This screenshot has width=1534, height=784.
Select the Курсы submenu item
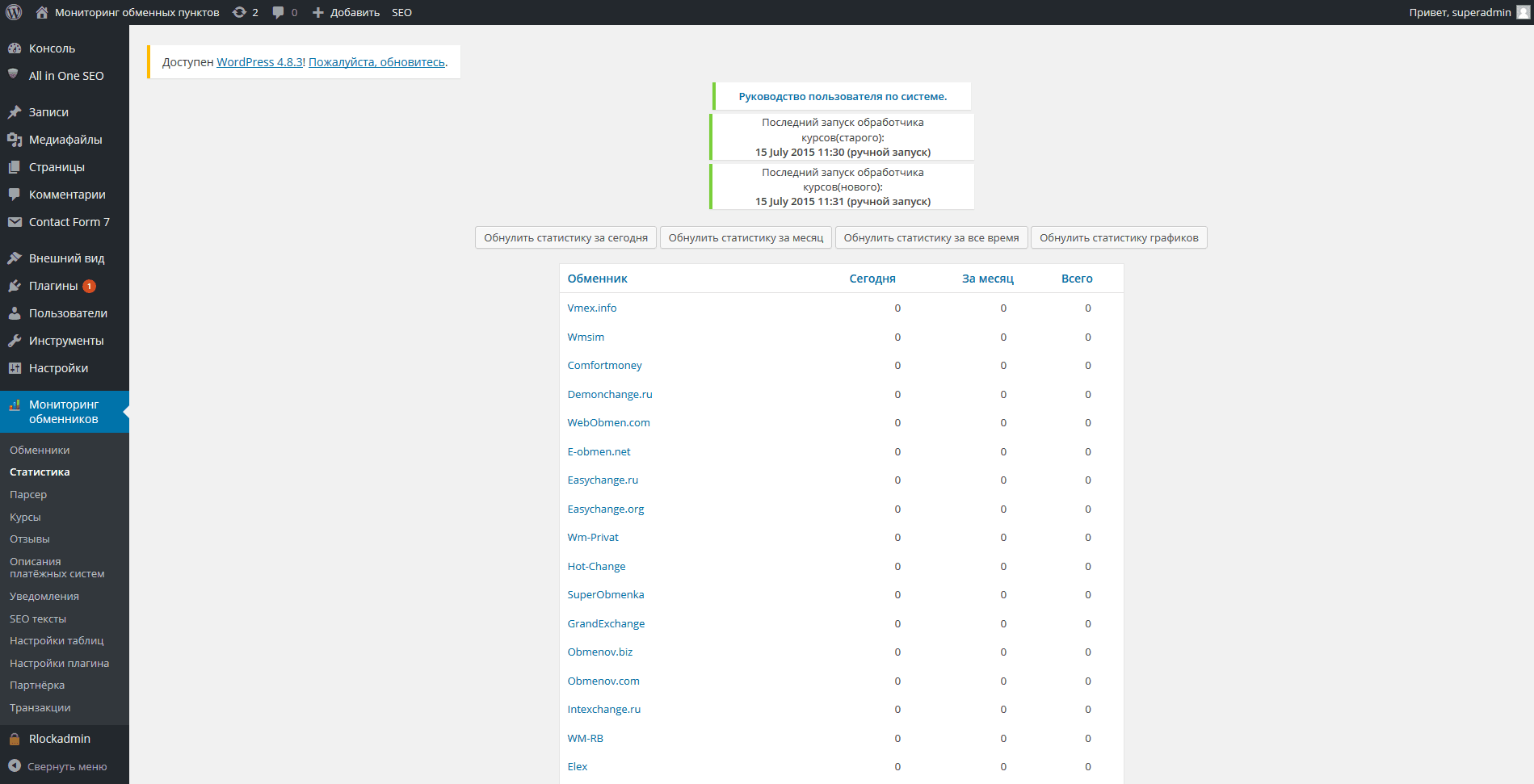(25, 518)
